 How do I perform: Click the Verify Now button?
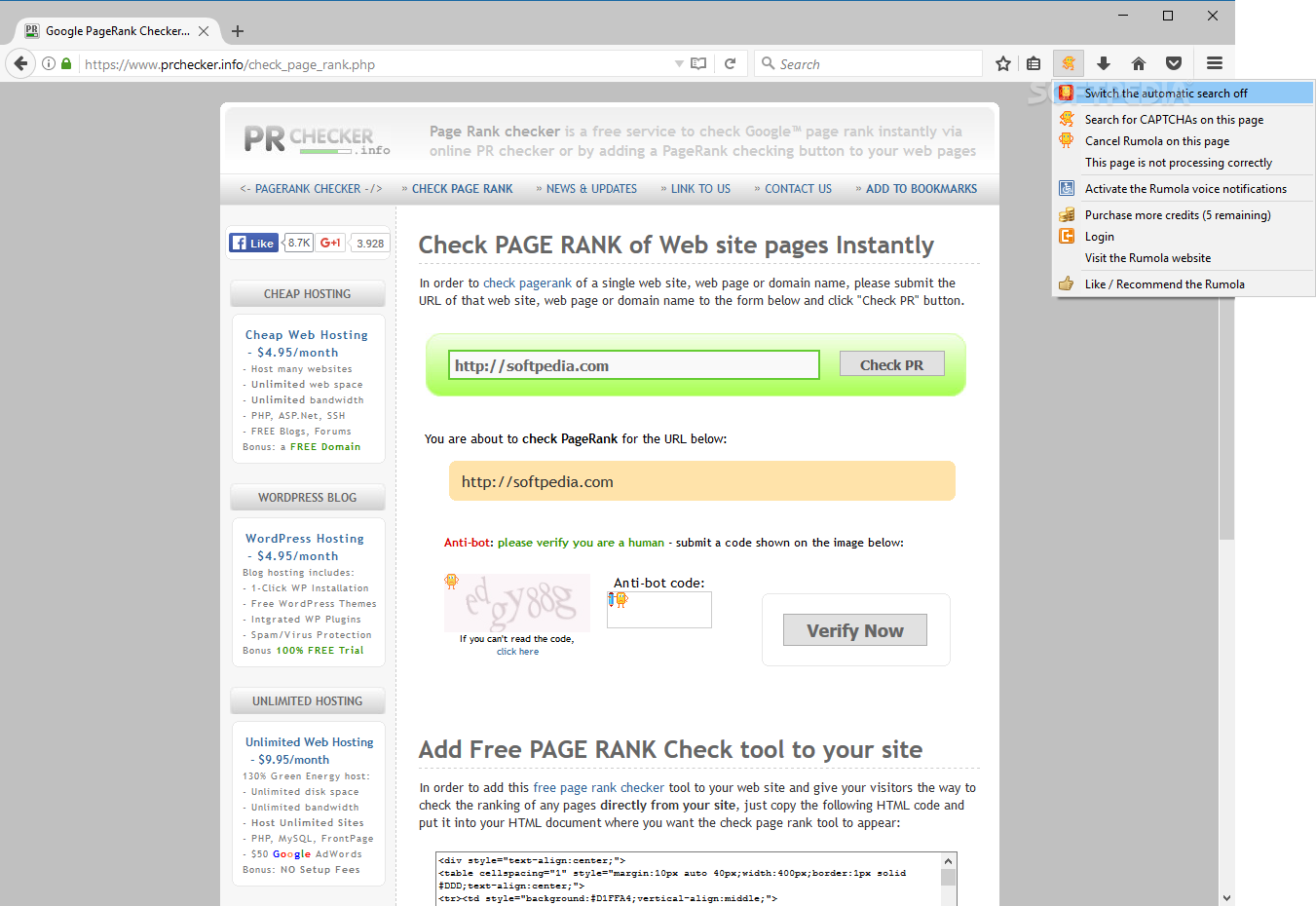pyautogui.click(x=855, y=630)
